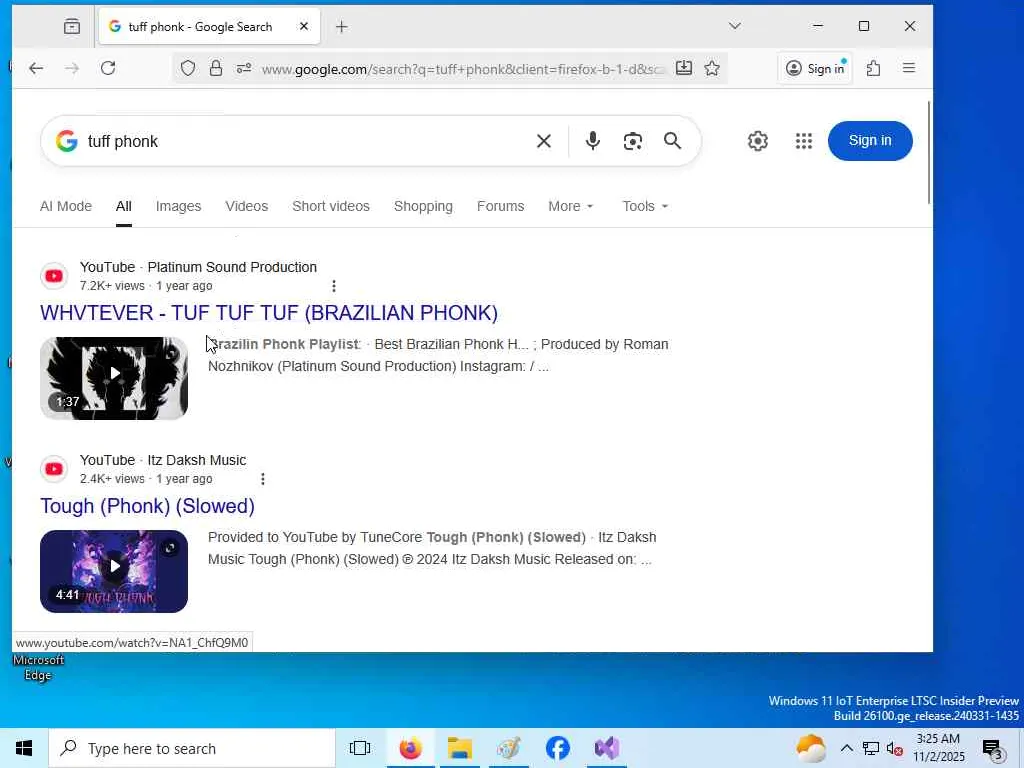This screenshot has height=768, width=1024.
Task: Click the install/save page icon in address bar
Action: pos(684,68)
